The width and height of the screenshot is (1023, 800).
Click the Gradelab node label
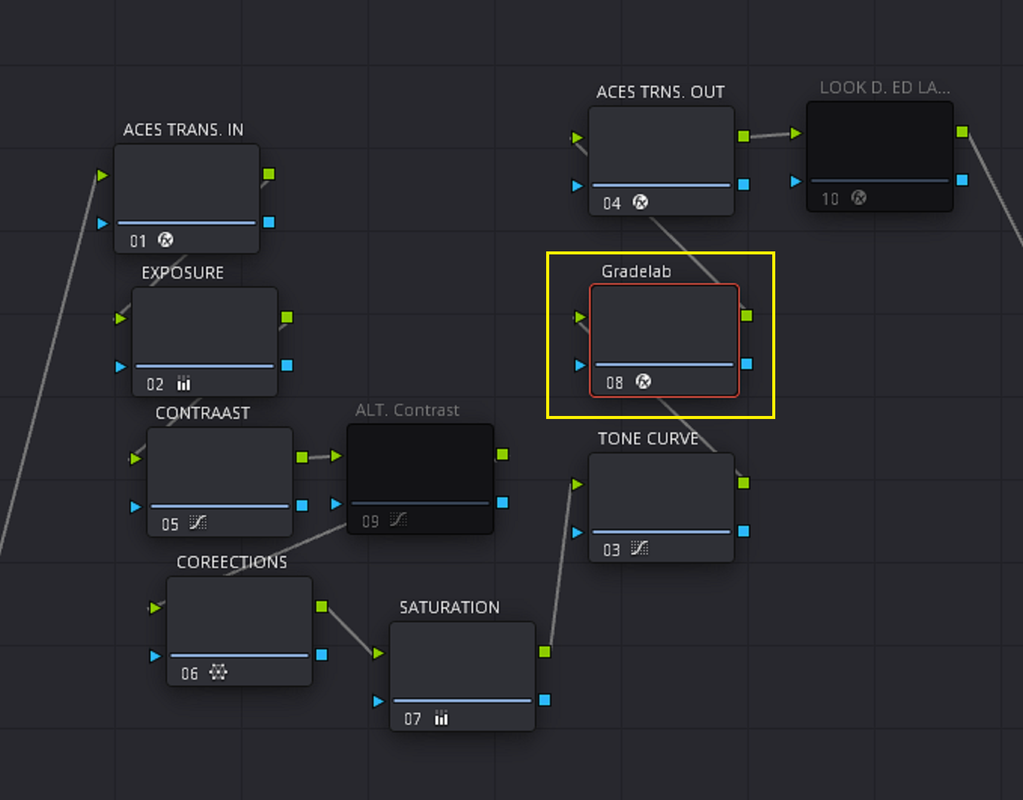tap(636, 271)
